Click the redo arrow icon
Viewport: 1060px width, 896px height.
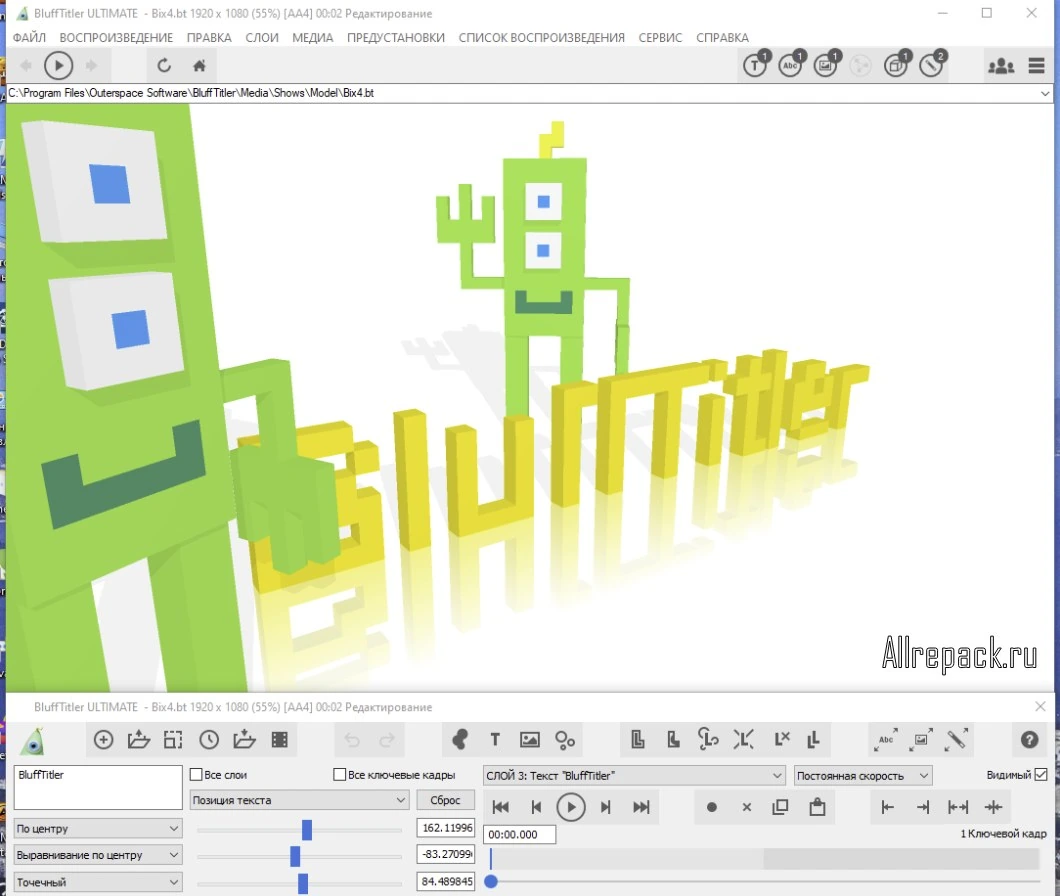387,740
